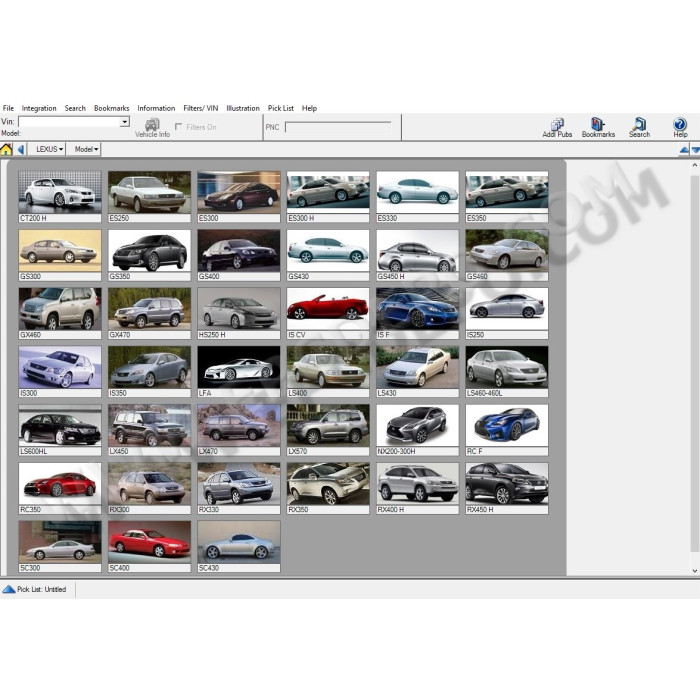Screen dimensions: 700x700
Task: Select the SC300 model thumbnail
Action: pos(60,546)
